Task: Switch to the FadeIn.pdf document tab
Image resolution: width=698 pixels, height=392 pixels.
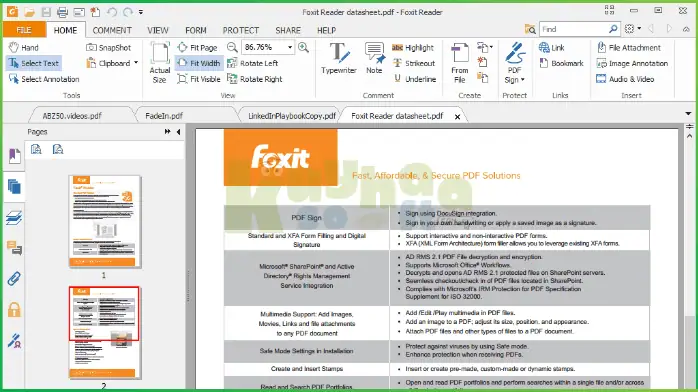Action: point(164,116)
